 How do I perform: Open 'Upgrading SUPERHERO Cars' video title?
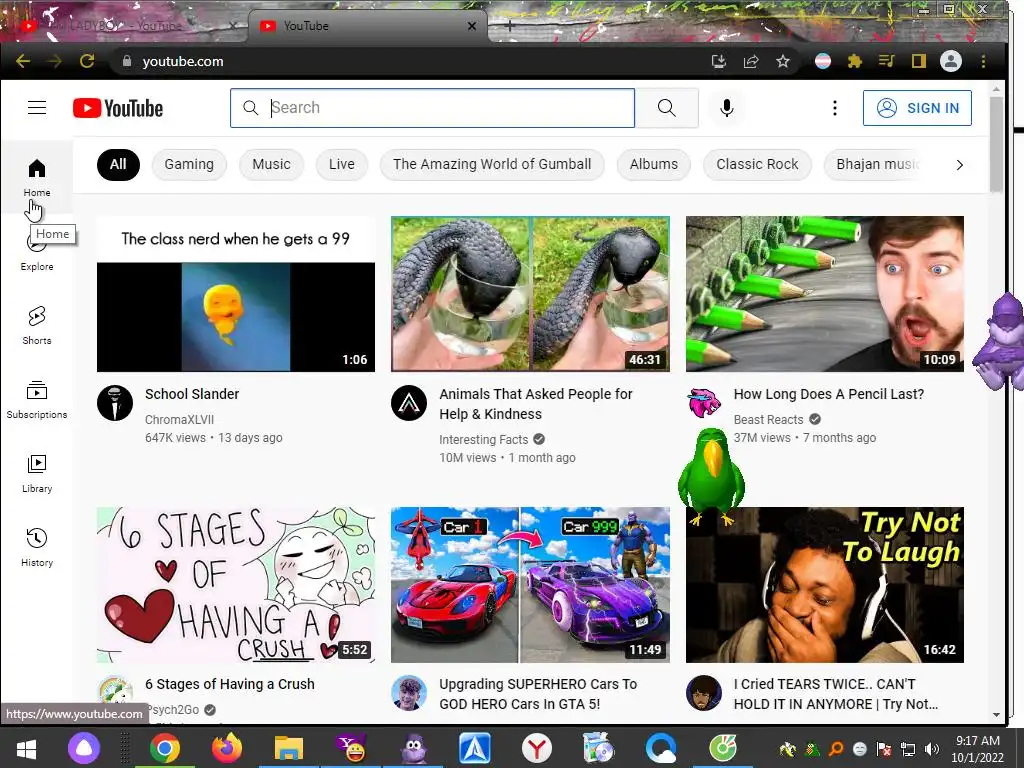click(x=537, y=694)
